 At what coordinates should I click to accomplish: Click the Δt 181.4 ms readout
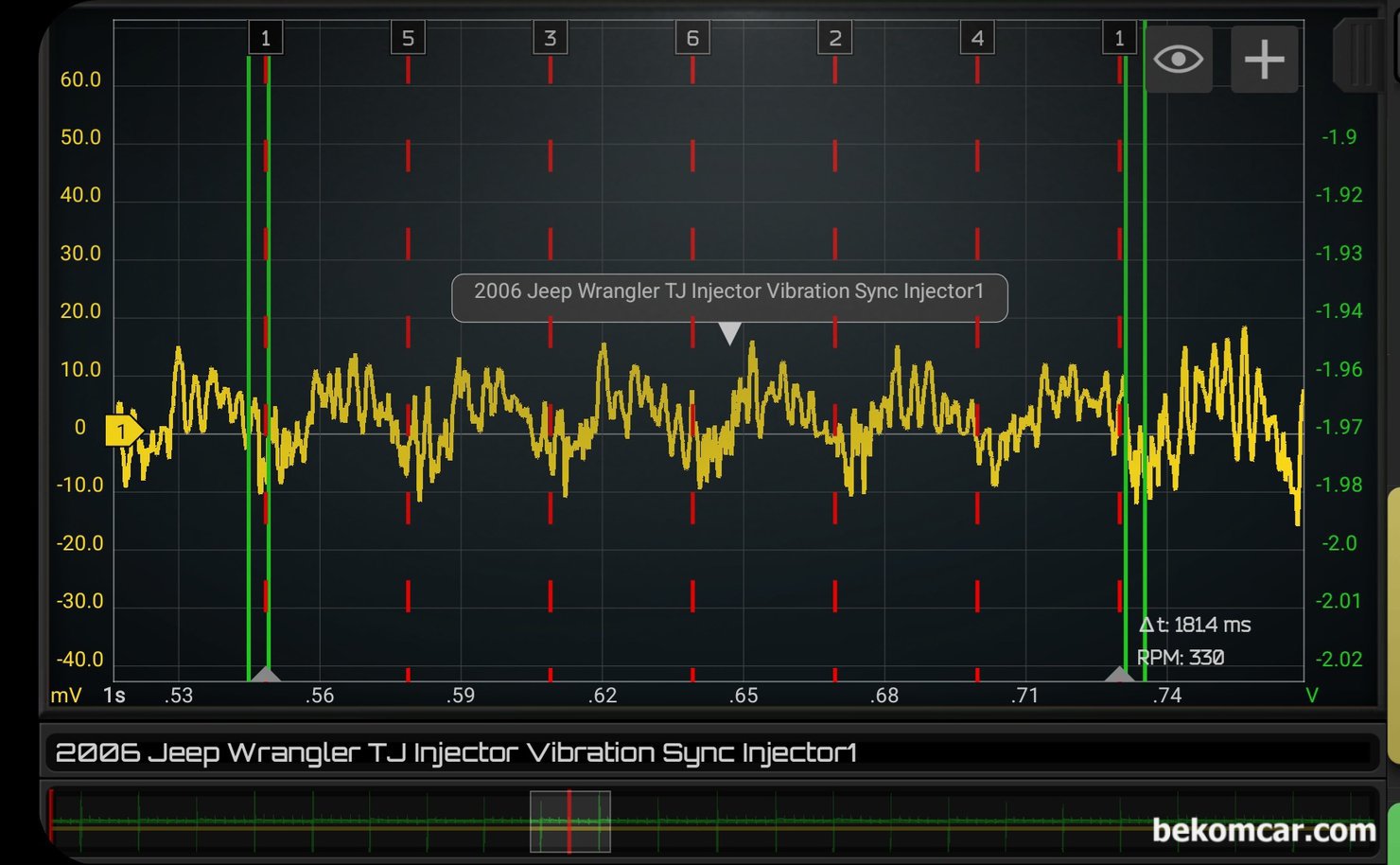(x=1194, y=625)
